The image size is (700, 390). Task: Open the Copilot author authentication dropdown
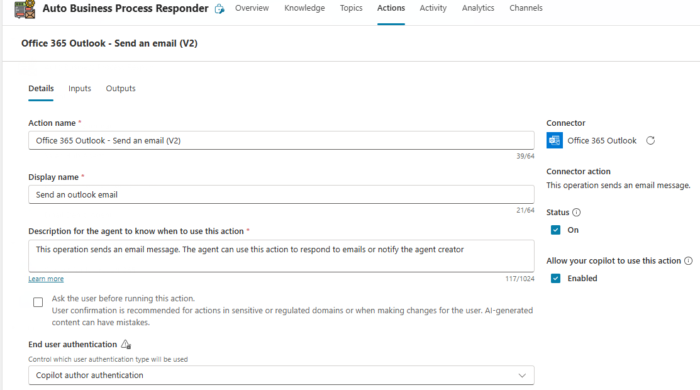281,375
